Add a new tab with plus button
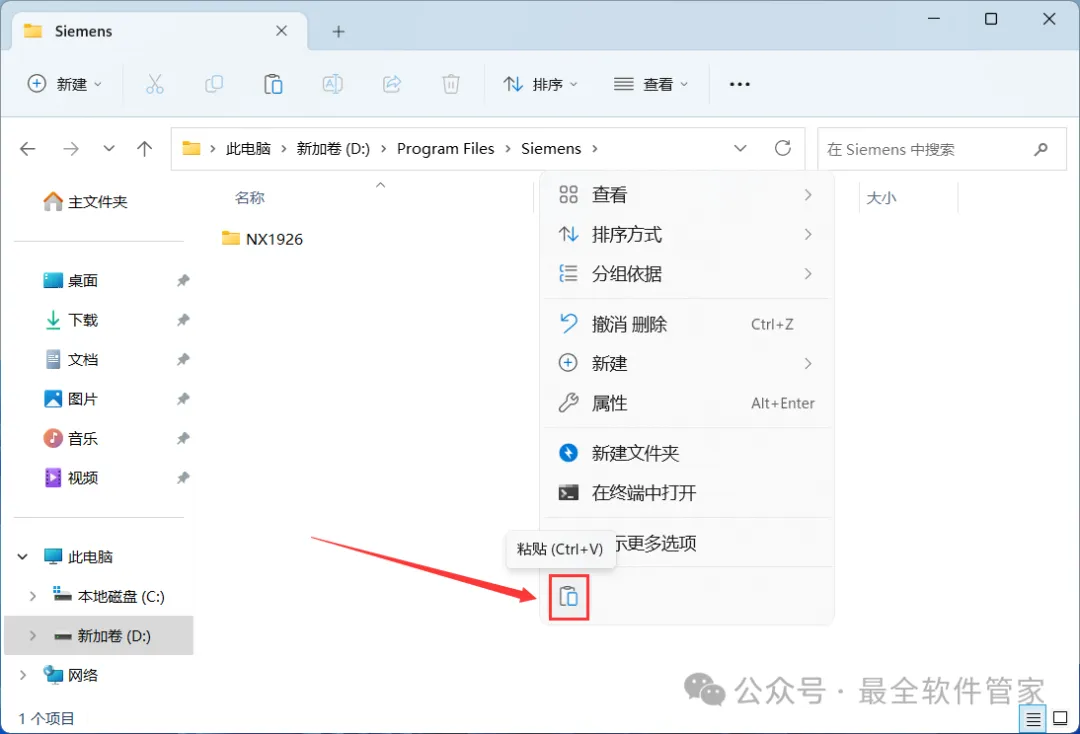 tap(338, 32)
